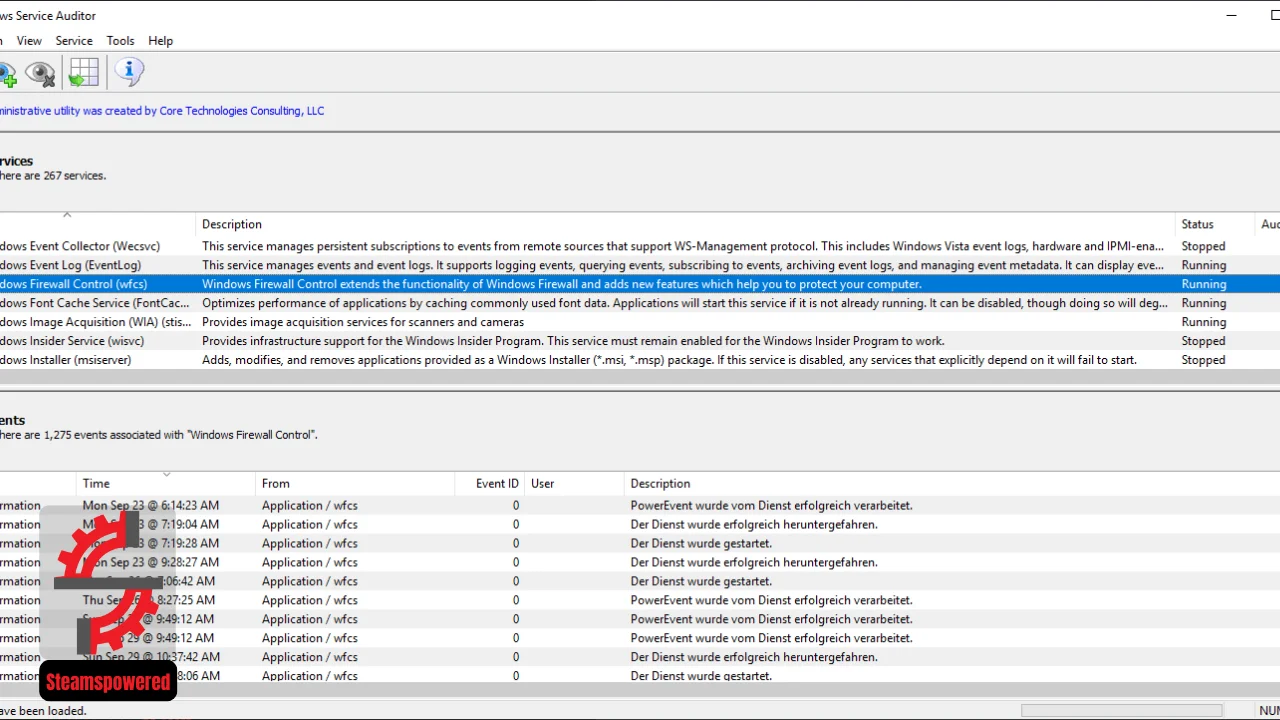Select the Windows Image Acquisition (WIA) row
This screenshot has width=1280, height=720.
pyautogui.click(x=640, y=322)
